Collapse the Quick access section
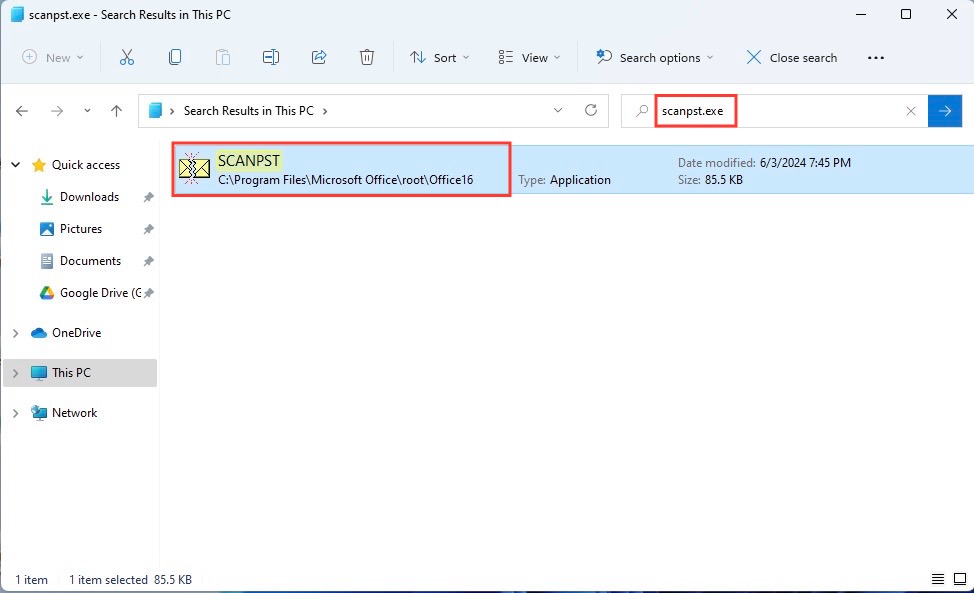The height and width of the screenshot is (593, 974). click(16, 165)
